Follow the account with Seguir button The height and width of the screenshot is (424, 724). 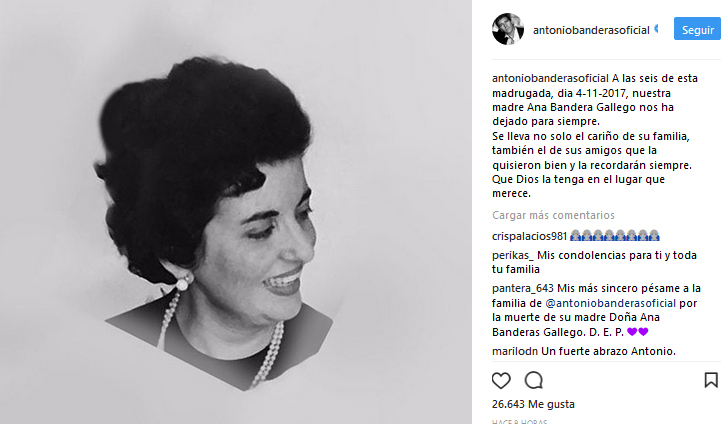pyautogui.click(x=697, y=30)
